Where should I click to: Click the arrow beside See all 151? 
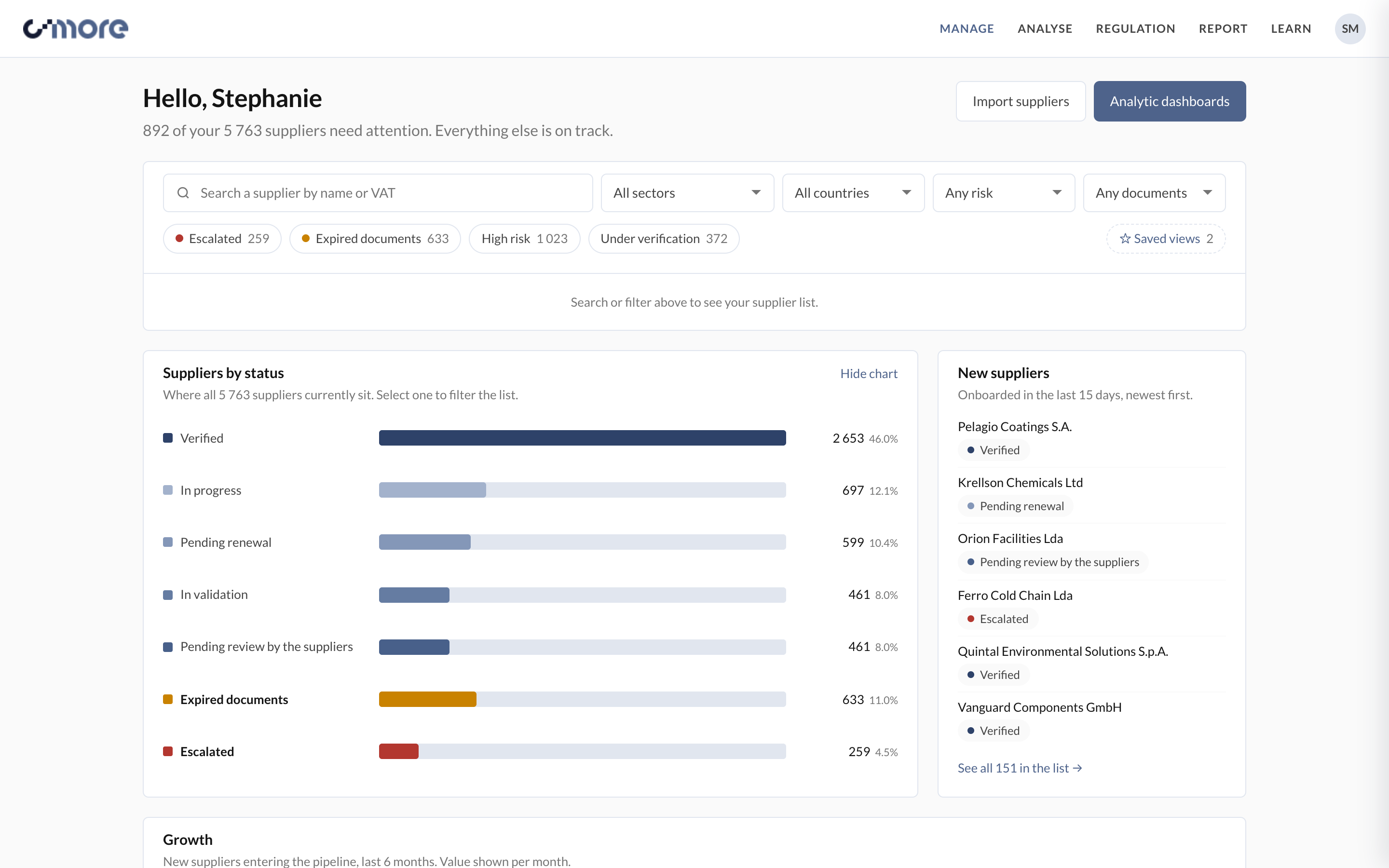(1077, 768)
